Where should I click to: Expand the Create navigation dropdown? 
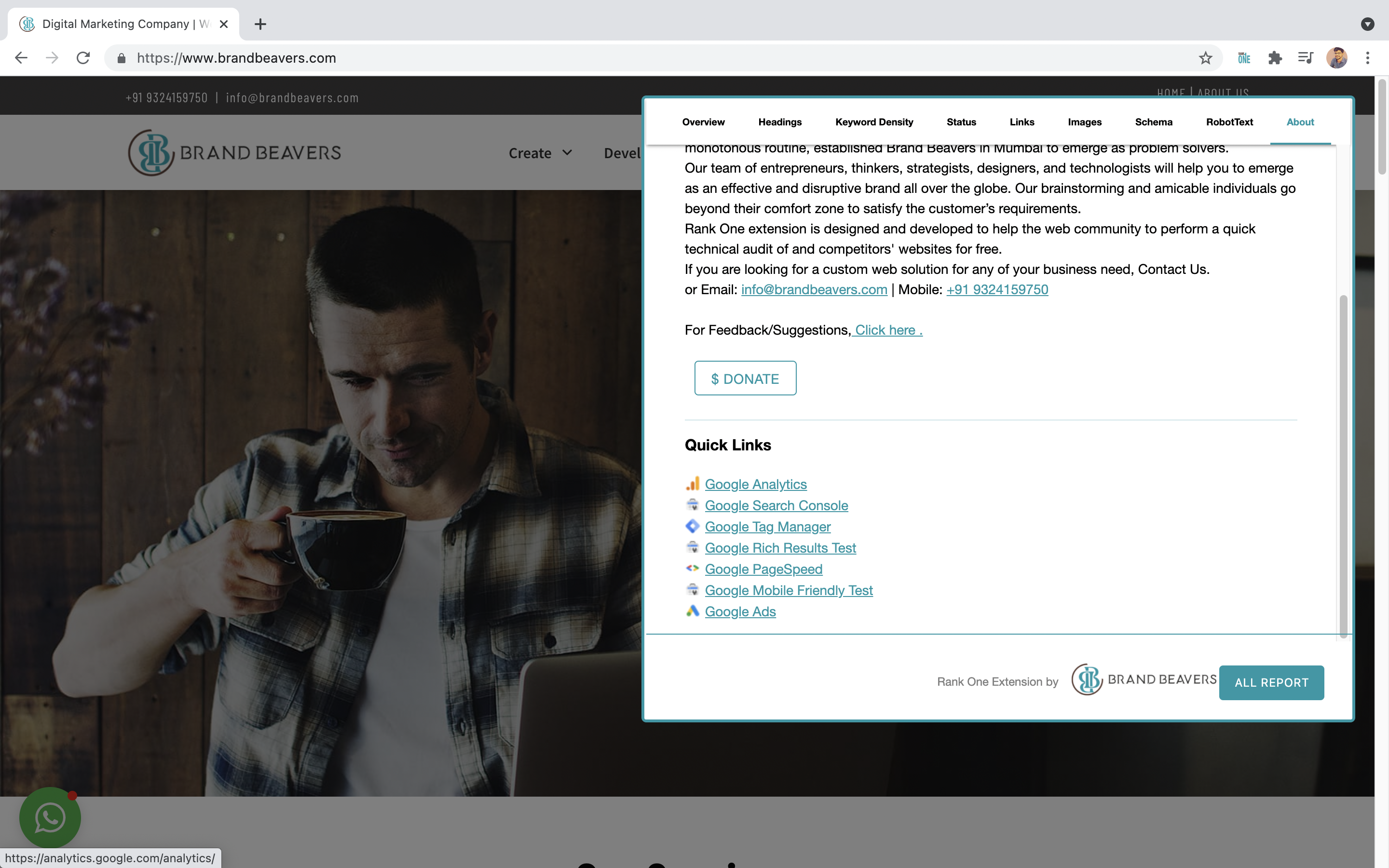[x=540, y=153]
